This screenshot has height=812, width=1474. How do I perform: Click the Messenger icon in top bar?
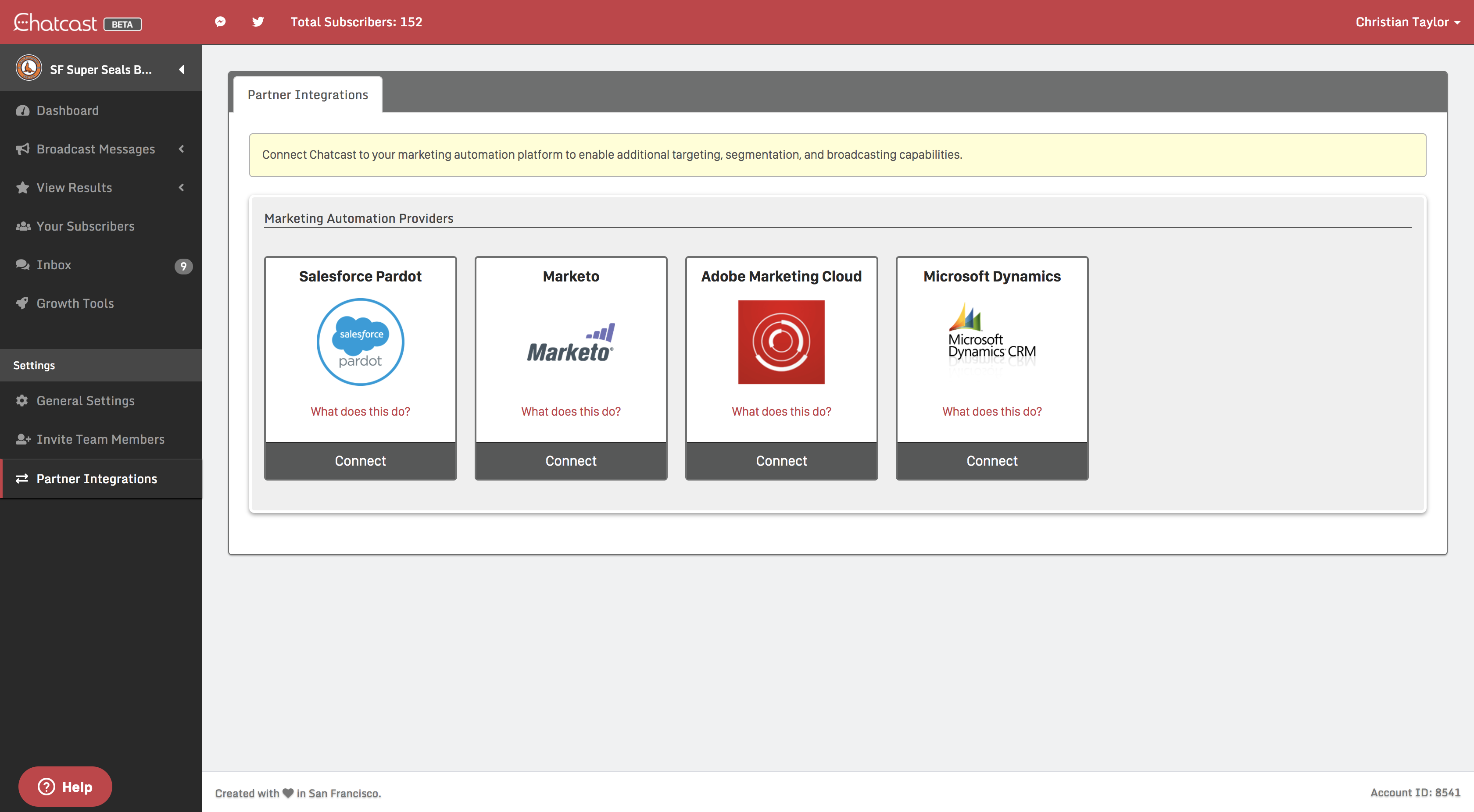click(220, 22)
